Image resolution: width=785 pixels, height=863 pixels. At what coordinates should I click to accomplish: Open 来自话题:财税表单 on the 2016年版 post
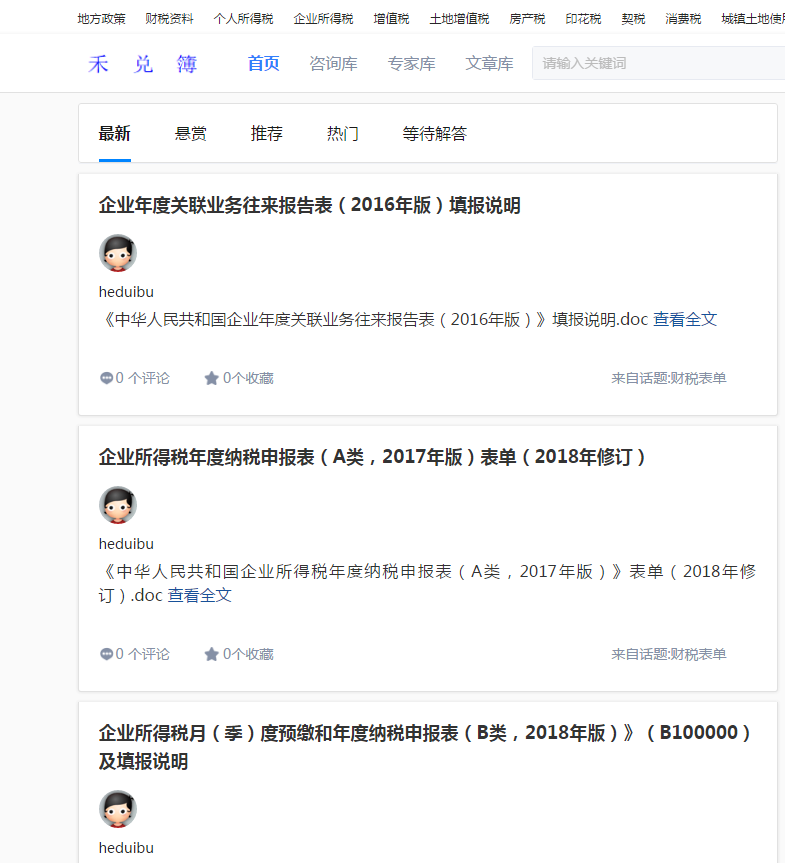pos(669,378)
